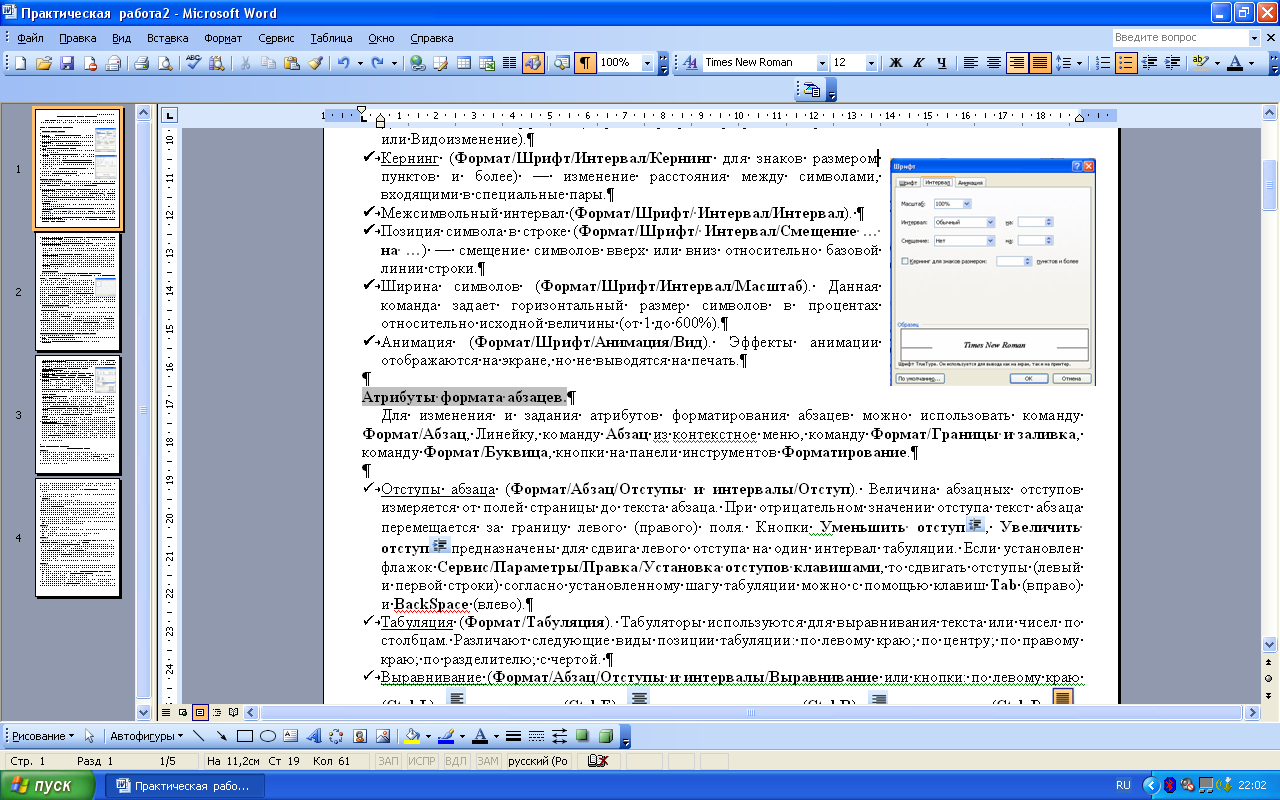
Task: Increase indent from the formatting toolbar
Action: pyautogui.click(x=1171, y=62)
